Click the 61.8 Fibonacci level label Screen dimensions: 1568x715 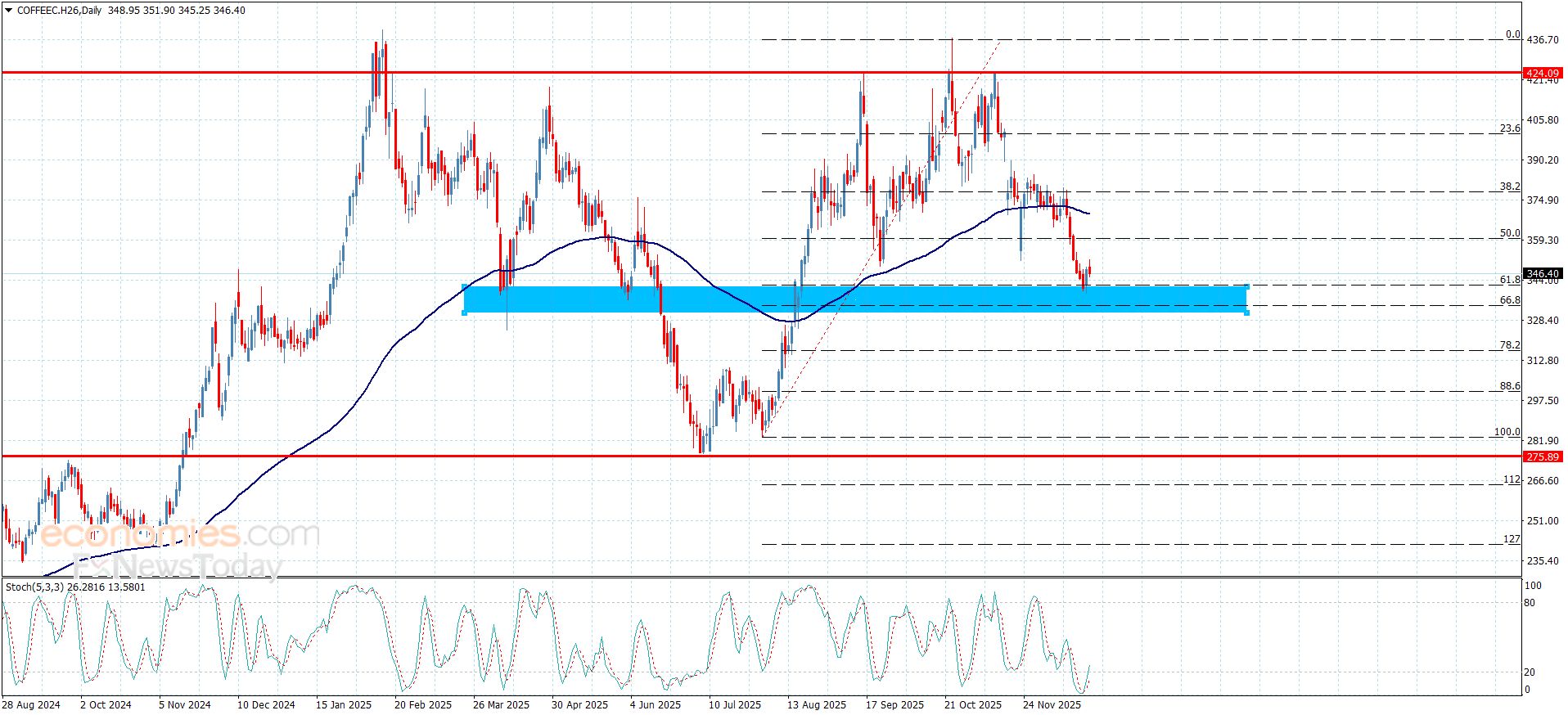pos(1510,280)
